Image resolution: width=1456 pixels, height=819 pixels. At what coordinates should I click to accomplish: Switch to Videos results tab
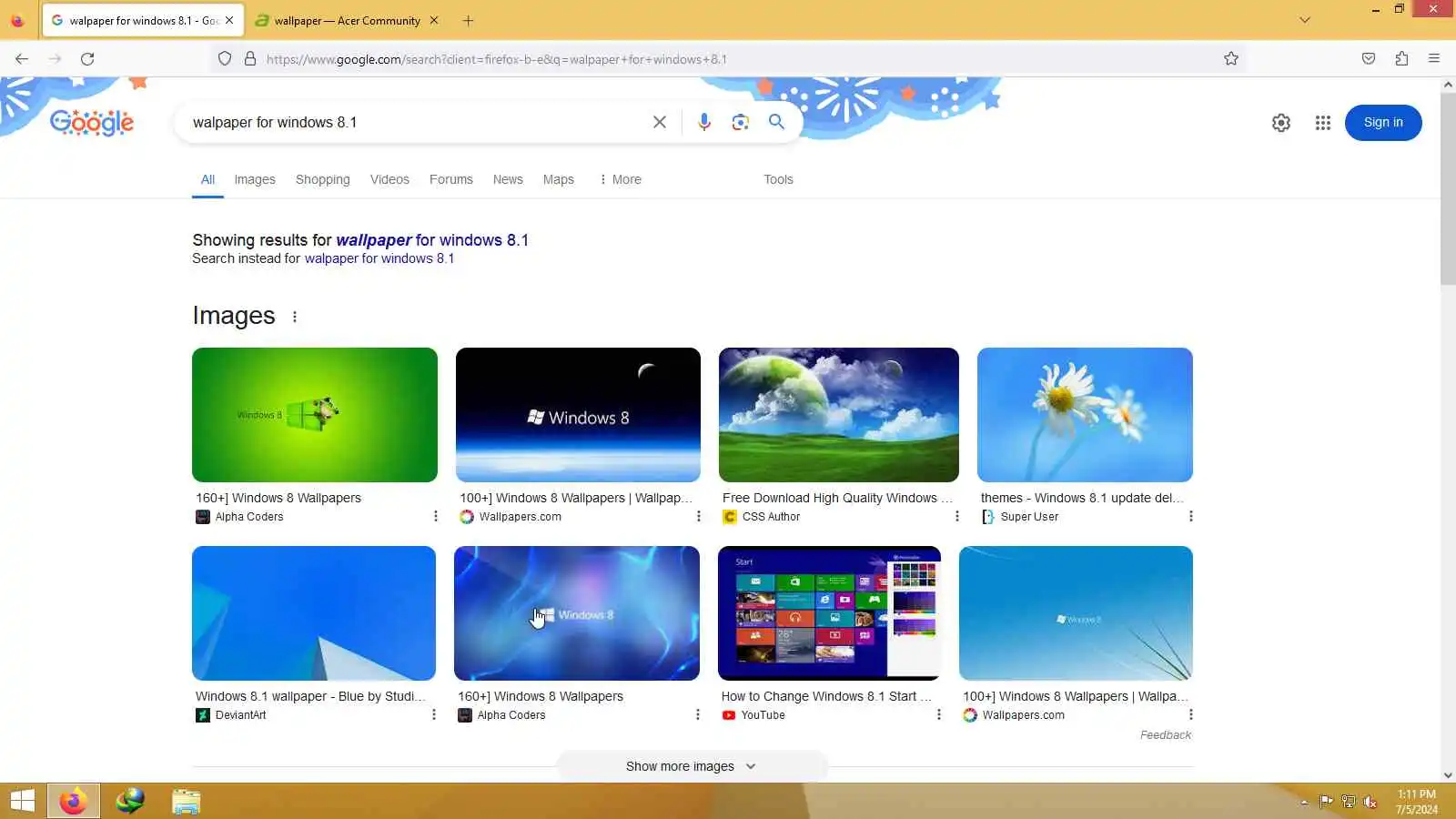[389, 179]
